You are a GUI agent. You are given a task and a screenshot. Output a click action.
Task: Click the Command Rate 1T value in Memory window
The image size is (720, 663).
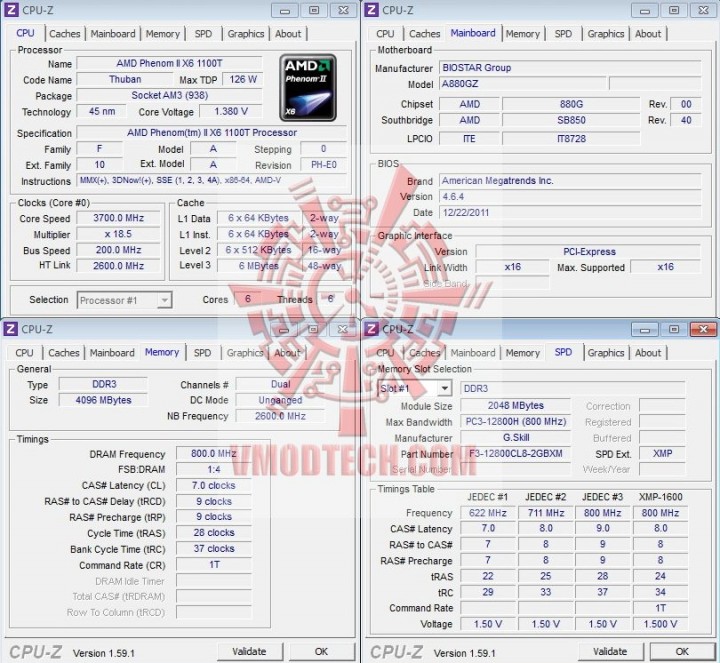[214, 565]
